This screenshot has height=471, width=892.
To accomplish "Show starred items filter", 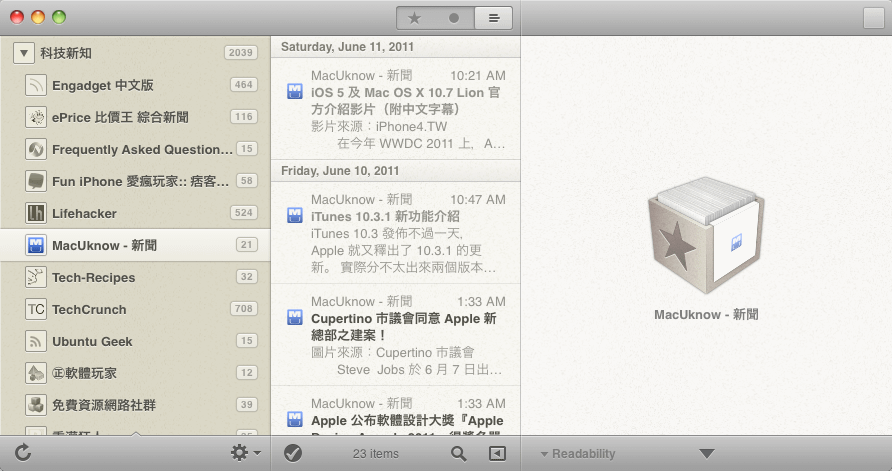I will pos(415,18).
